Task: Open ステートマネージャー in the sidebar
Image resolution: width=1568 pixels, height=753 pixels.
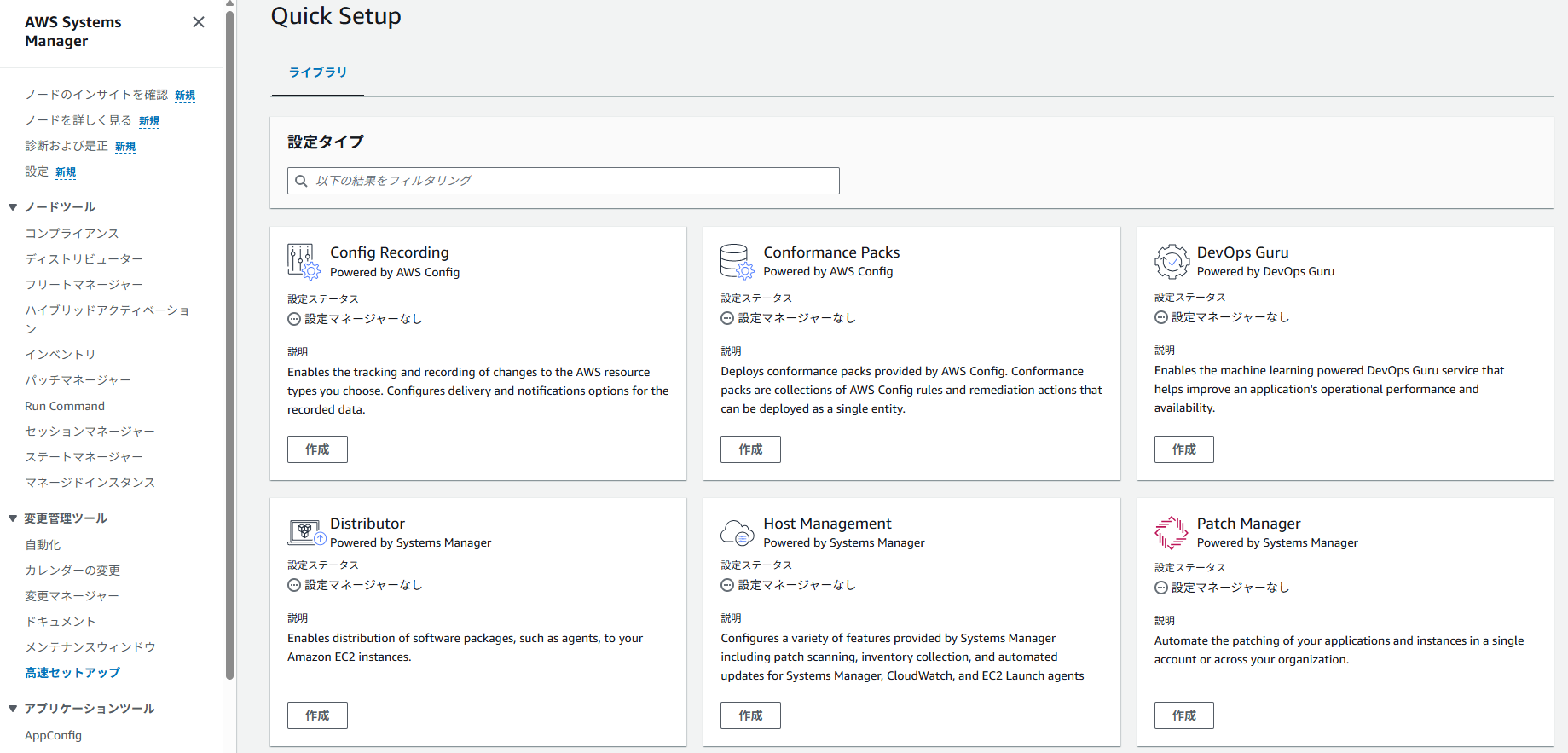Action: click(x=84, y=457)
